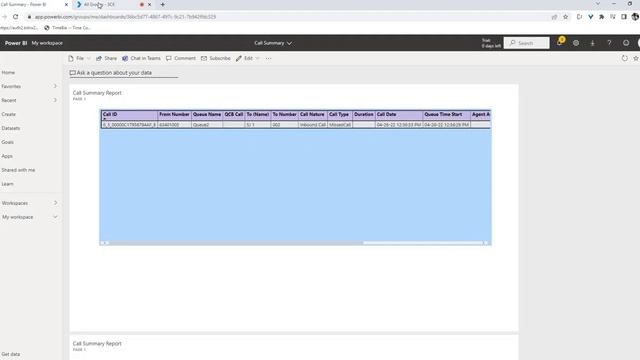Screen dimensions: 640x360
Task: Open the browser side panel icon
Action: tap(624, 17)
